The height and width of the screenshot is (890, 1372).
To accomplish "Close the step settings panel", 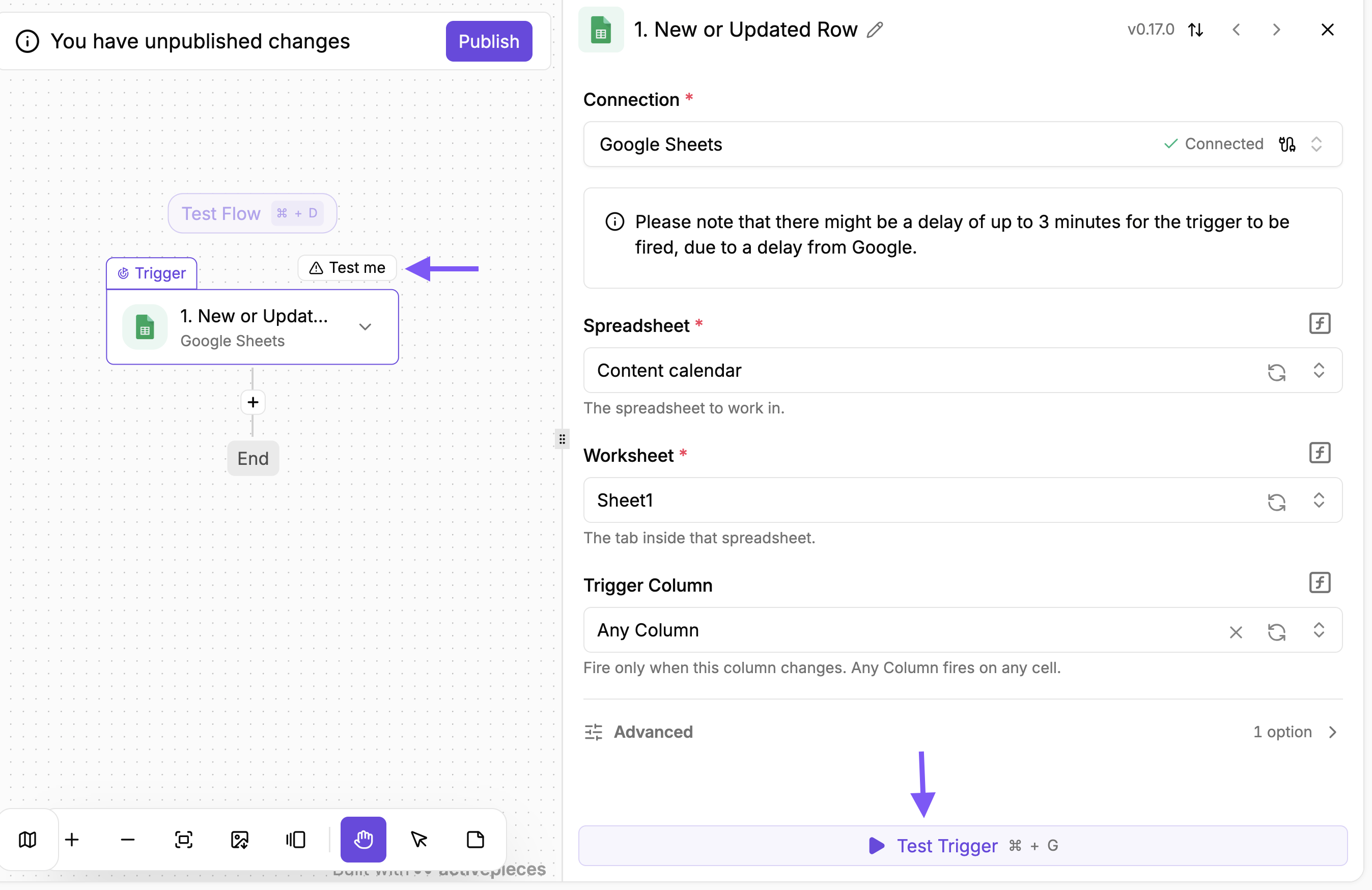I will point(1327,30).
